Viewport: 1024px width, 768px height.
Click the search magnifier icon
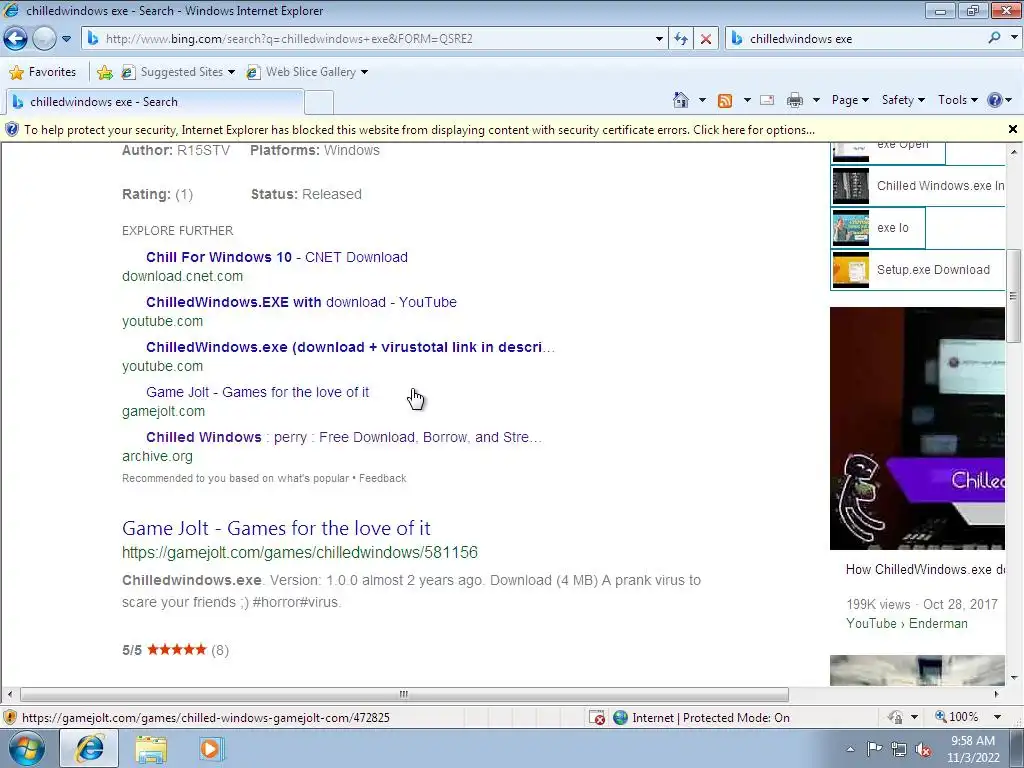coord(995,38)
